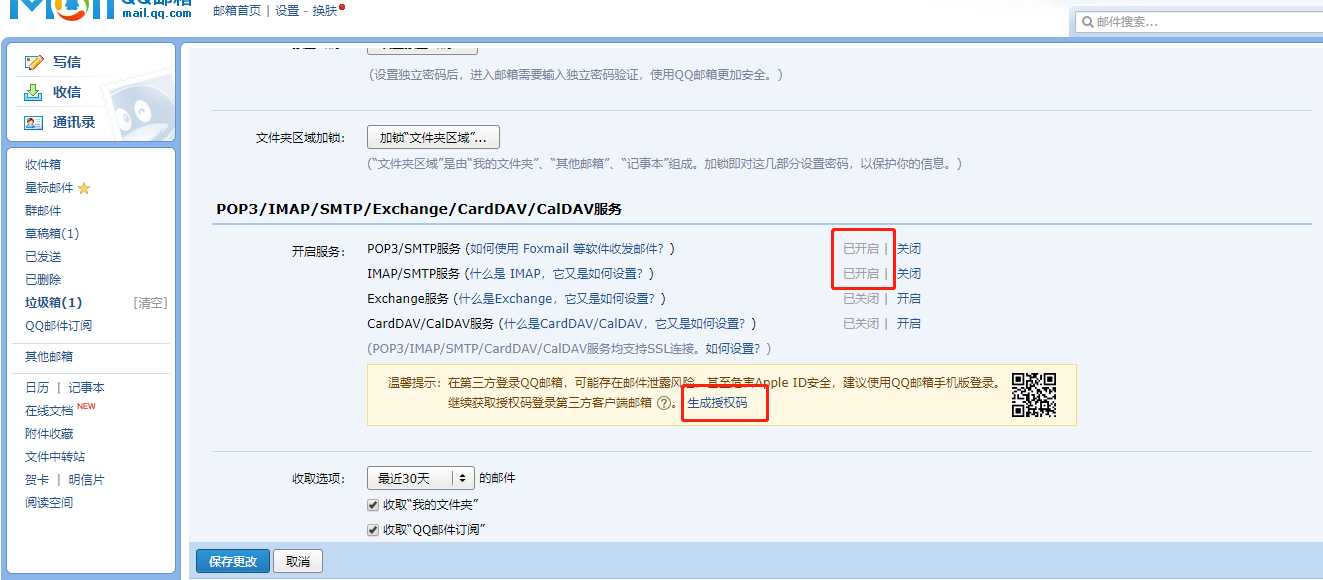Open the 已删除 folder
Viewport: 1323px width, 580px height.
point(43,280)
